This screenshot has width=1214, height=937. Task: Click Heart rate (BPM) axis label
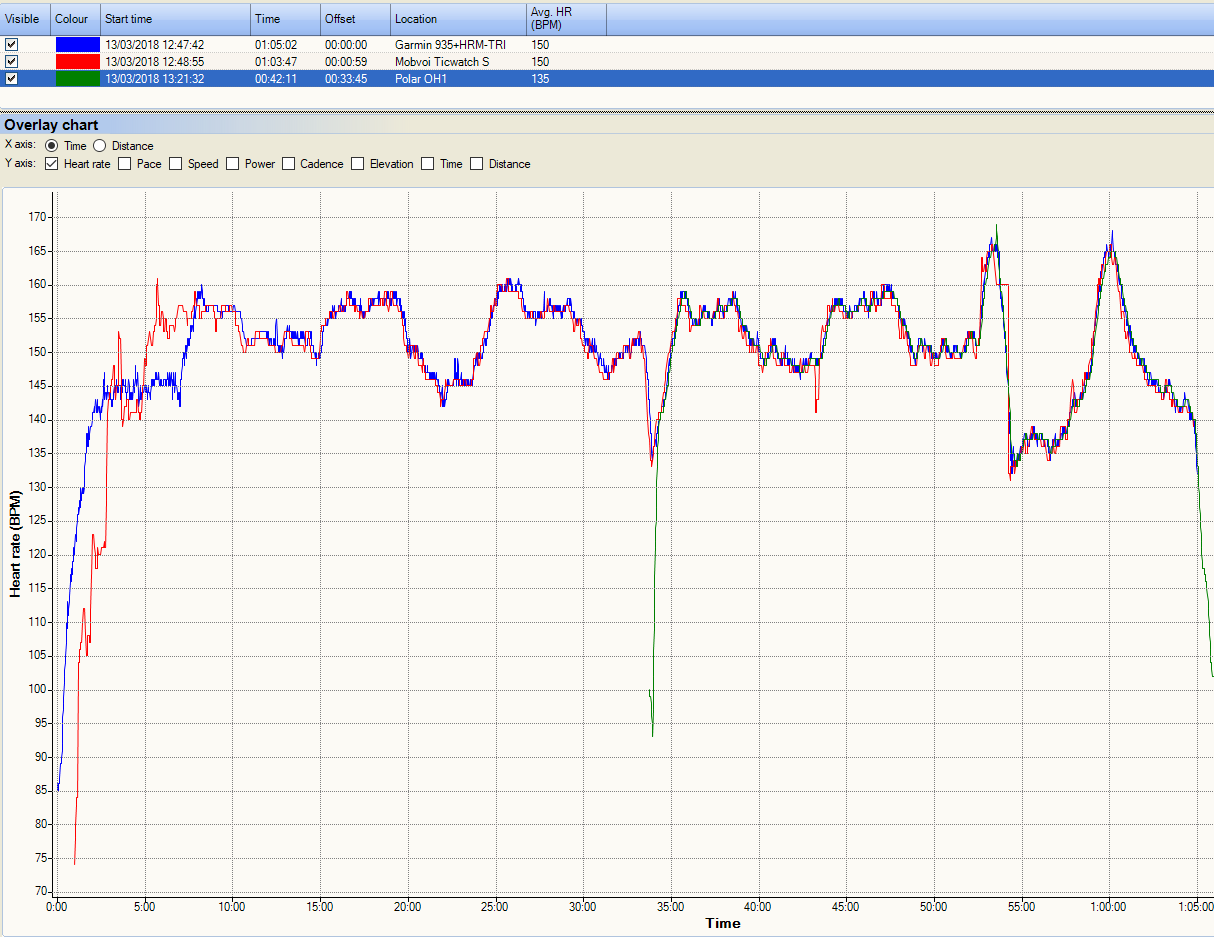click(15, 544)
